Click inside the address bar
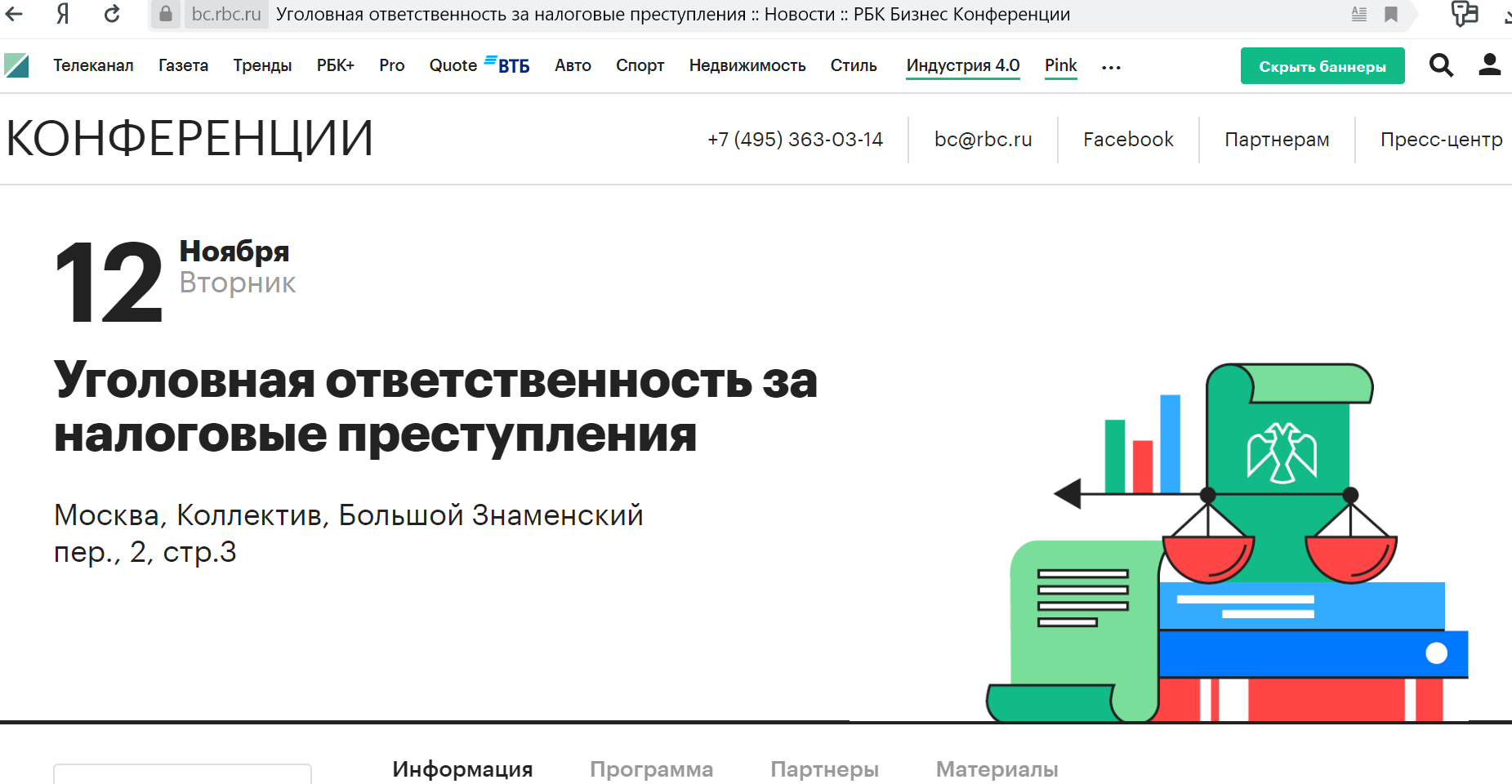1512x784 pixels. click(572, 14)
